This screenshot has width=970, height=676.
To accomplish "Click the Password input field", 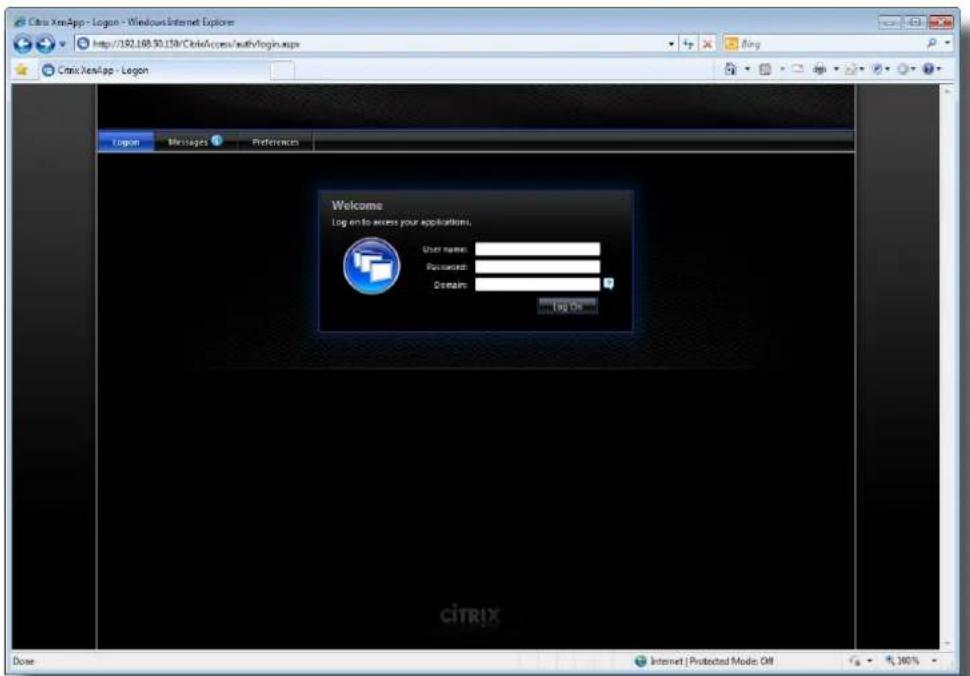I will coord(538,267).
